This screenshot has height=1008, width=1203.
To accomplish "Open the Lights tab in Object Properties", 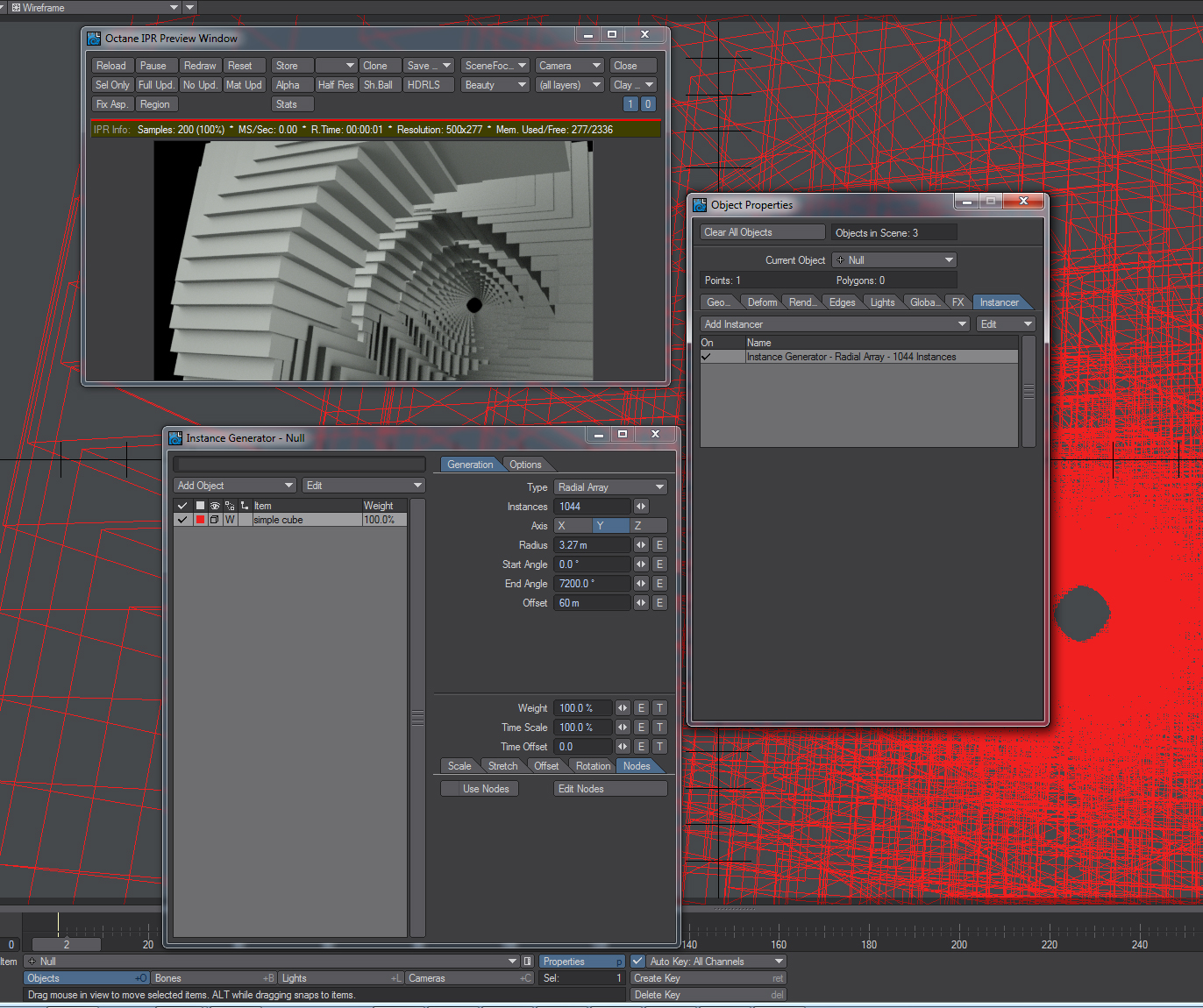I will coord(882,302).
